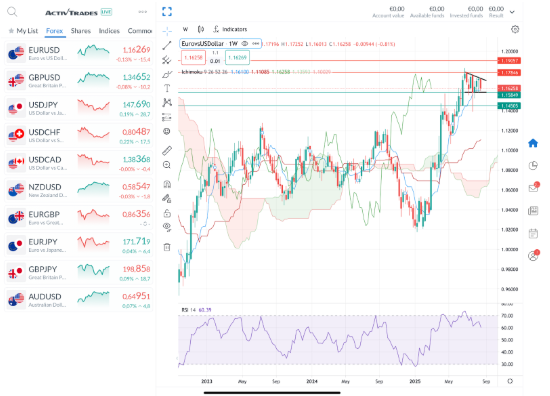Open more options in EurovsUSDollar legend

point(255,43)
